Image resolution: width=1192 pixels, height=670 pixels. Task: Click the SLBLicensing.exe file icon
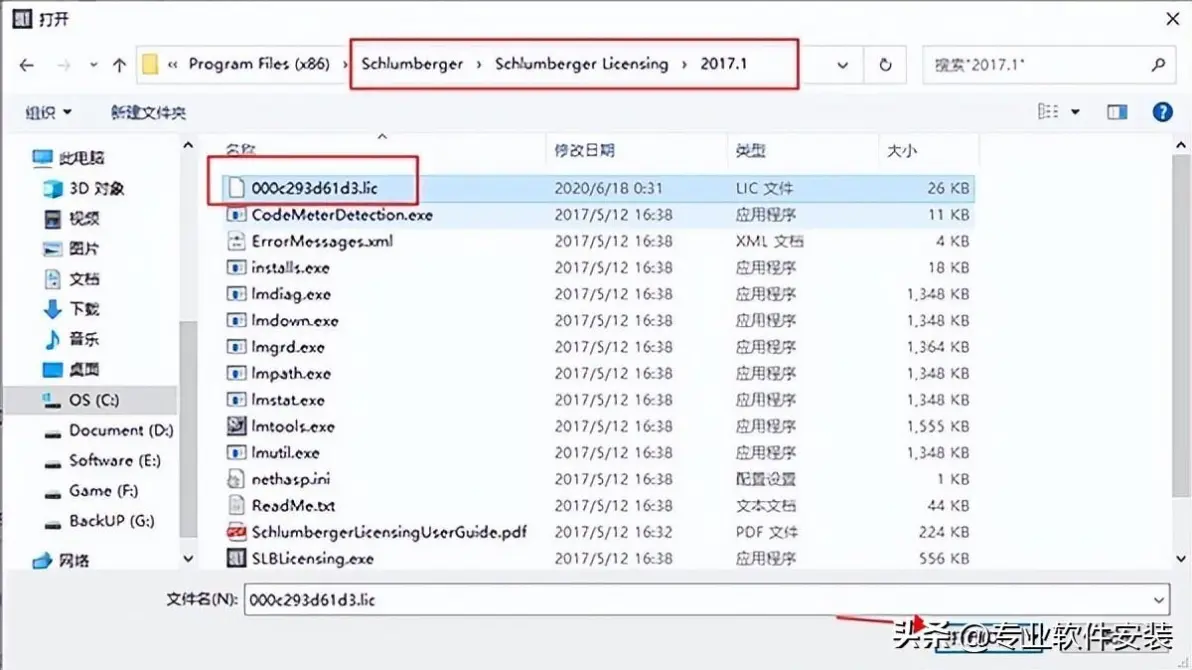[x=236, y=558]
